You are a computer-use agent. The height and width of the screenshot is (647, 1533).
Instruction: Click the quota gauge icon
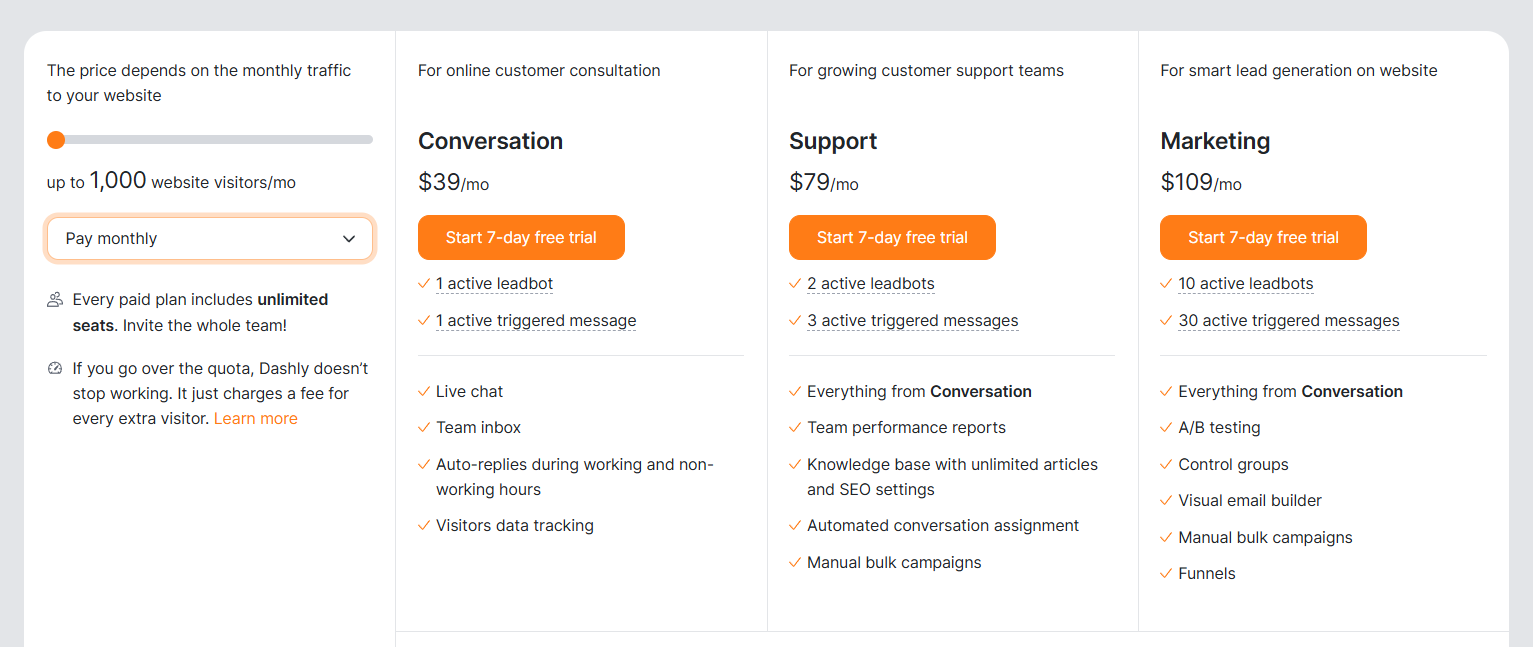[55, 368]
